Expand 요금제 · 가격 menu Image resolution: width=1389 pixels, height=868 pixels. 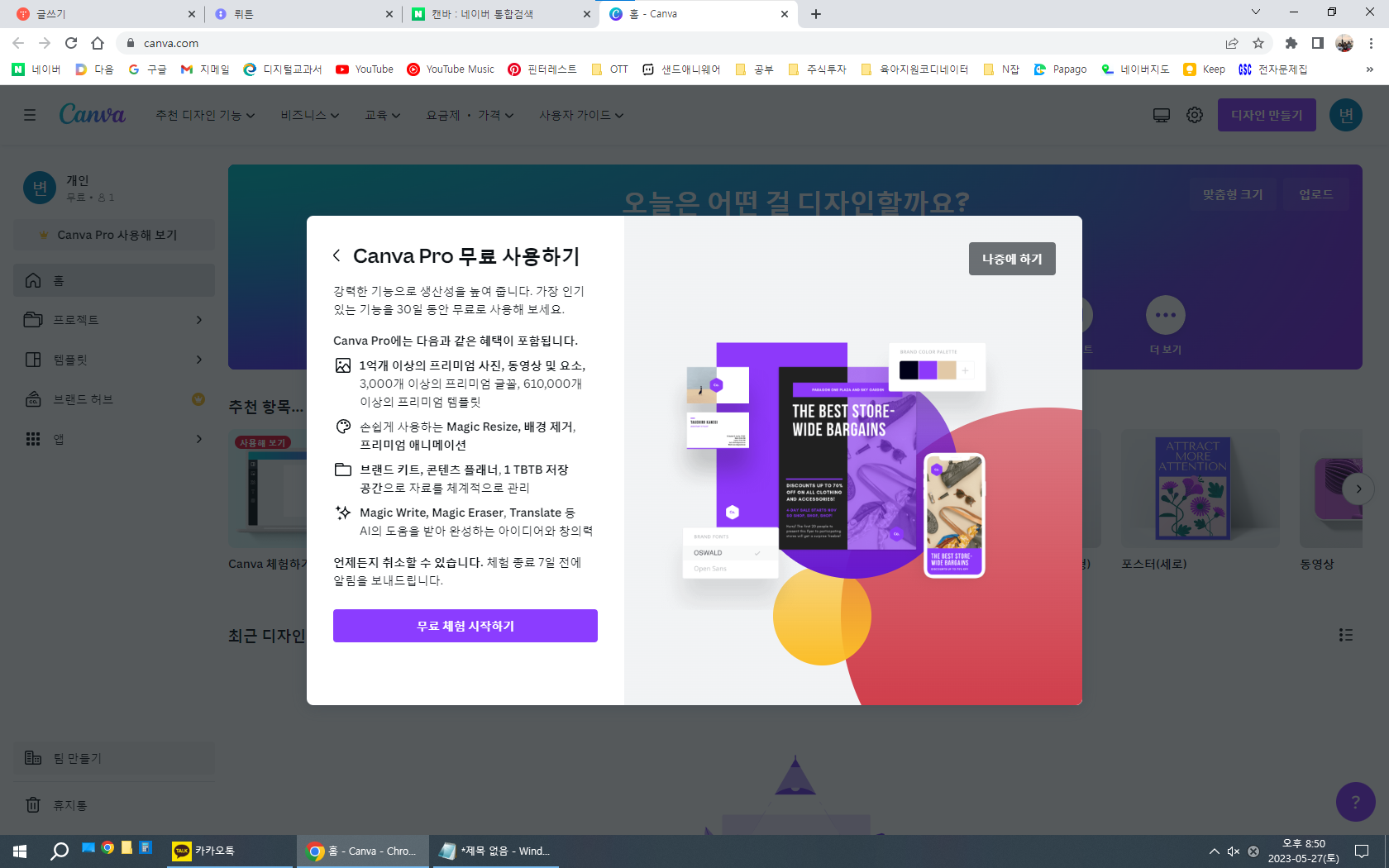point(470,115)
